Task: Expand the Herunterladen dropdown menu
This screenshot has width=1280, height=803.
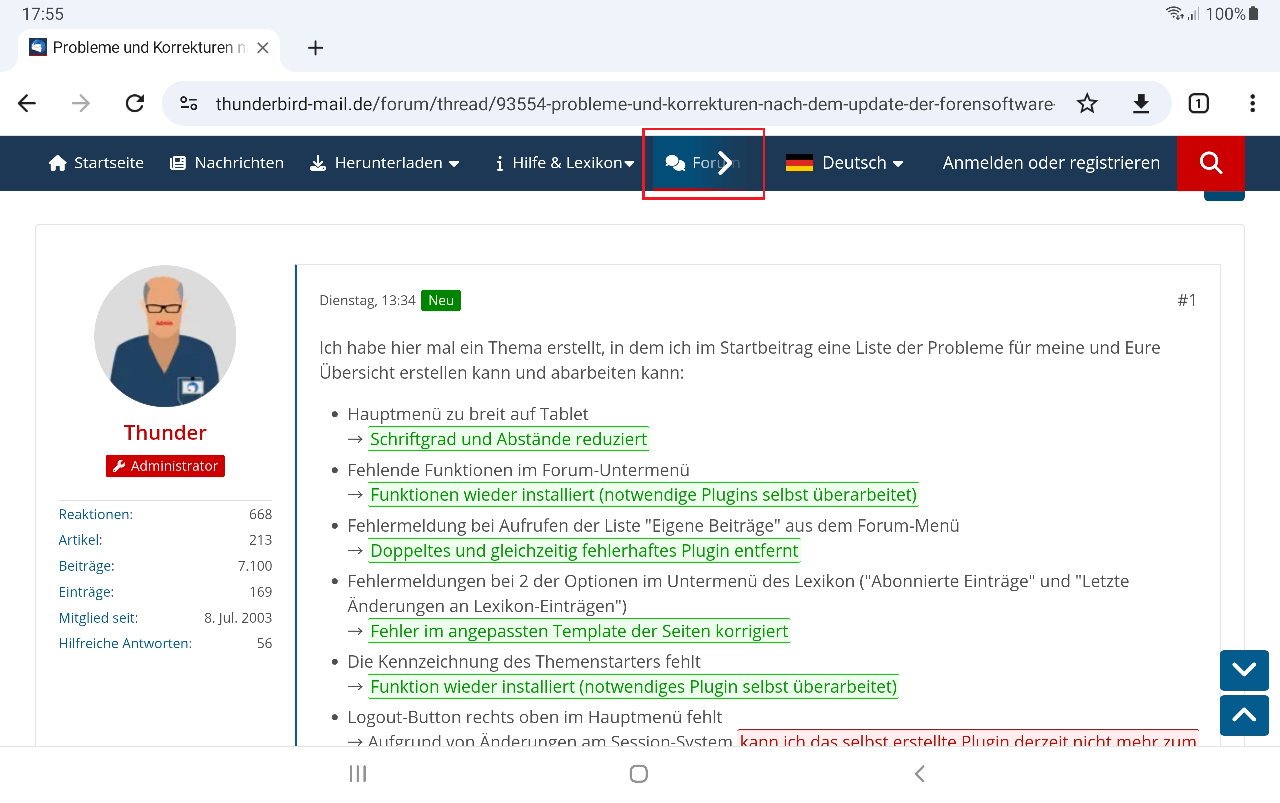Action: coord(385,163)
